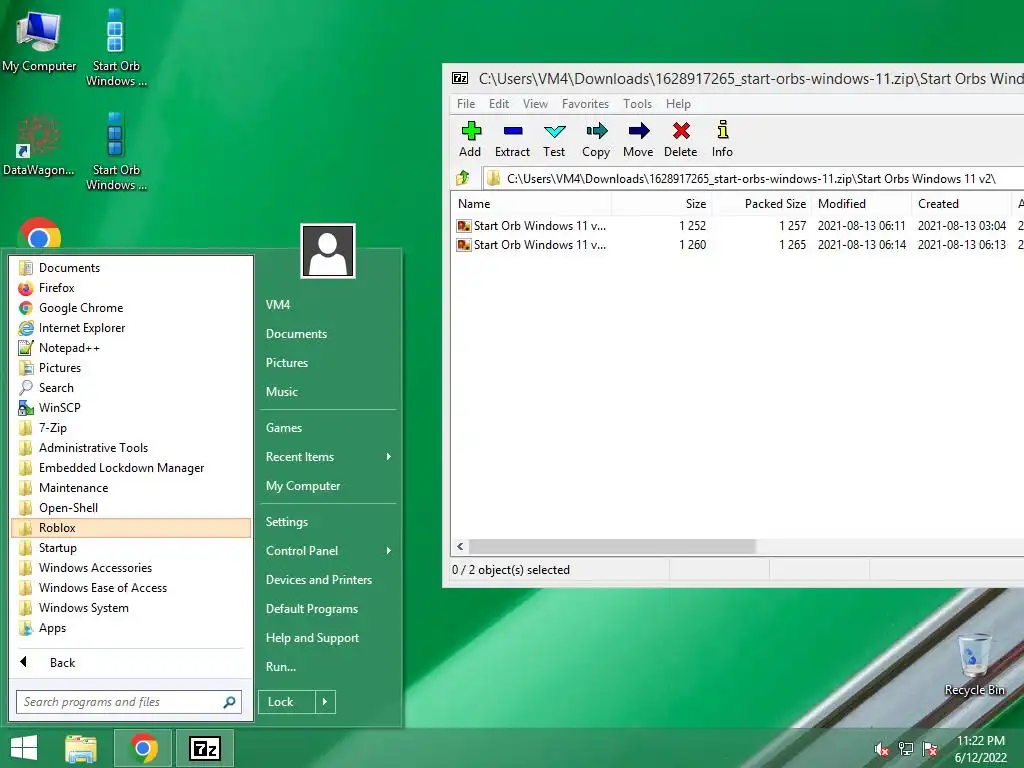
Task: Expand the Embedded Lockdown Manager folder
Action: pyautogui.click(x=131, y=468)
